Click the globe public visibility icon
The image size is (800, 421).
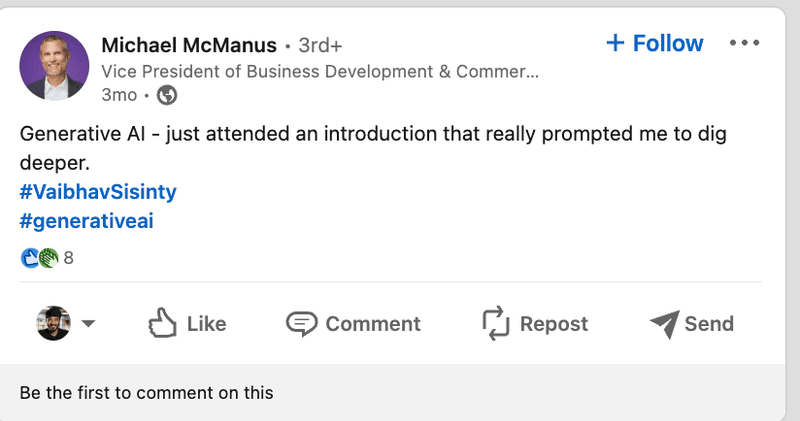(168, 96)
